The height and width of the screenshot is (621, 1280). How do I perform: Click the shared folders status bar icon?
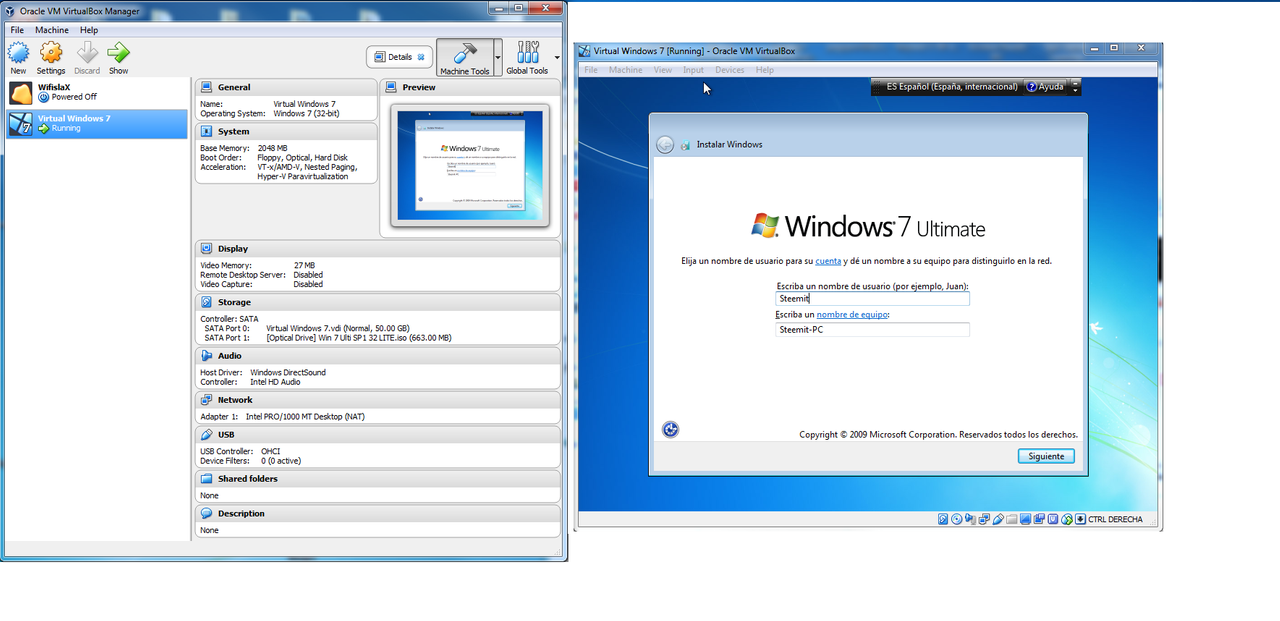point(1012,519)
